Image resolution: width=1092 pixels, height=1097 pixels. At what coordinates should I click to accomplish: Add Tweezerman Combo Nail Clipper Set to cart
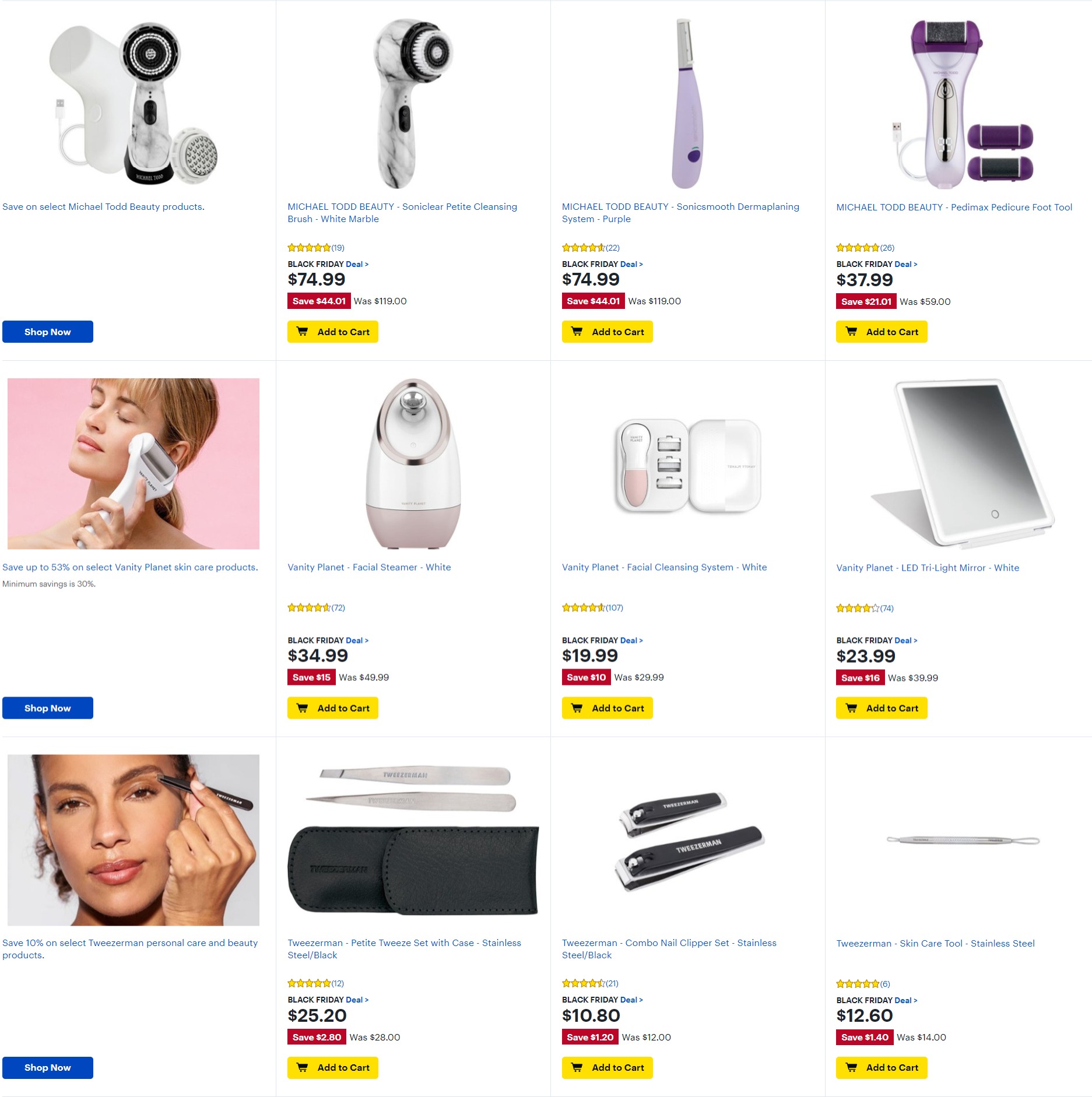tap(607, 1067)
